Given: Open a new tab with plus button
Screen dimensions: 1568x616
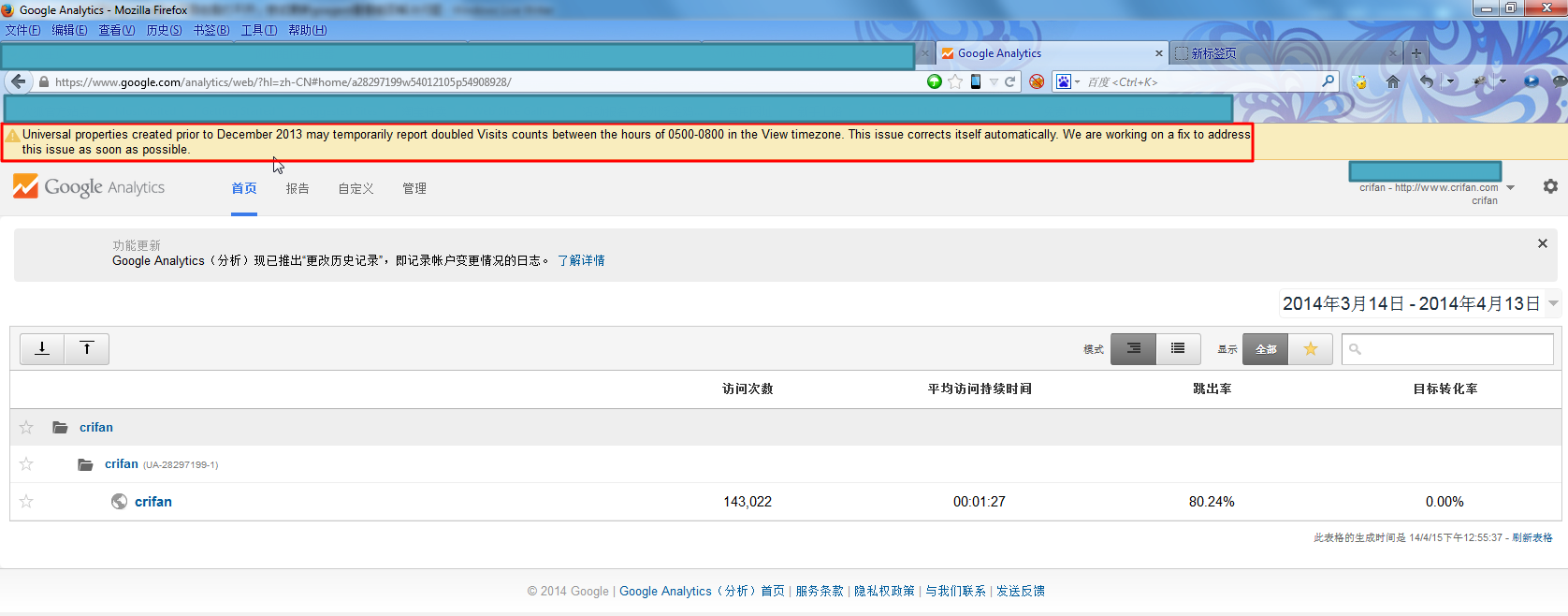Looking at the screenshot, I should tap(1416, 53).
